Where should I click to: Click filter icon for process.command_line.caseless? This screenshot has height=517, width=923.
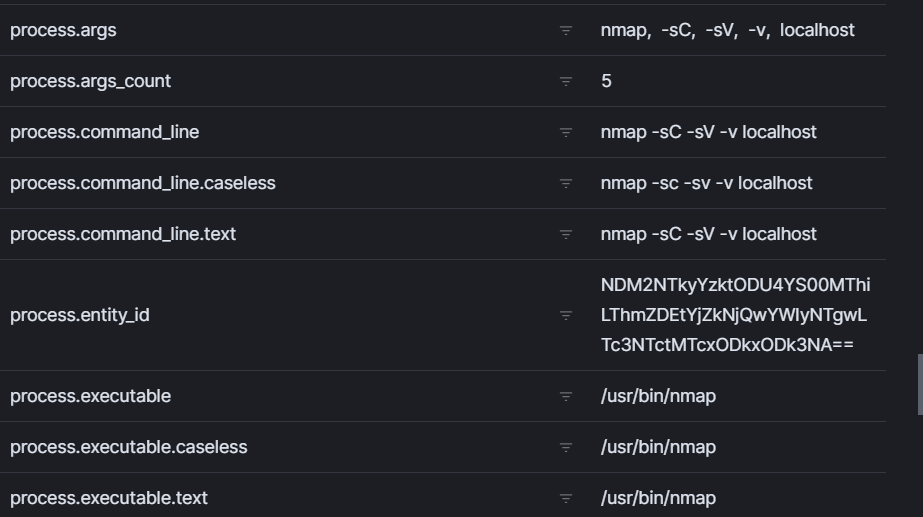pyautogui.click(x=566, y=184)
